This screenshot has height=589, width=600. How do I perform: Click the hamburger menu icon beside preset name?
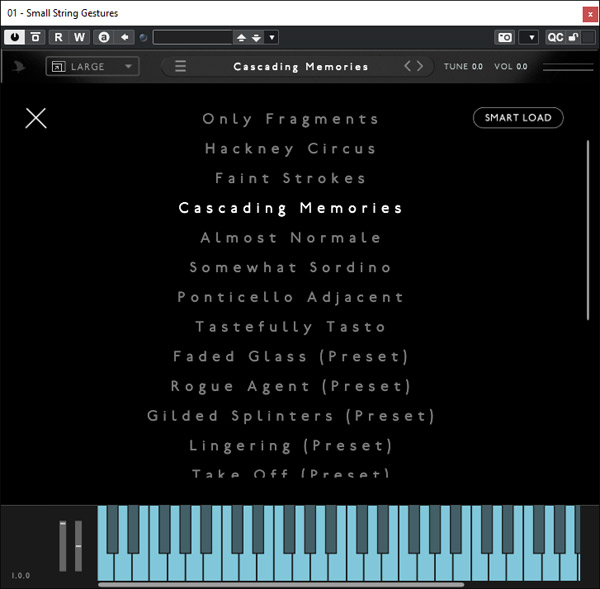[181, 67]
